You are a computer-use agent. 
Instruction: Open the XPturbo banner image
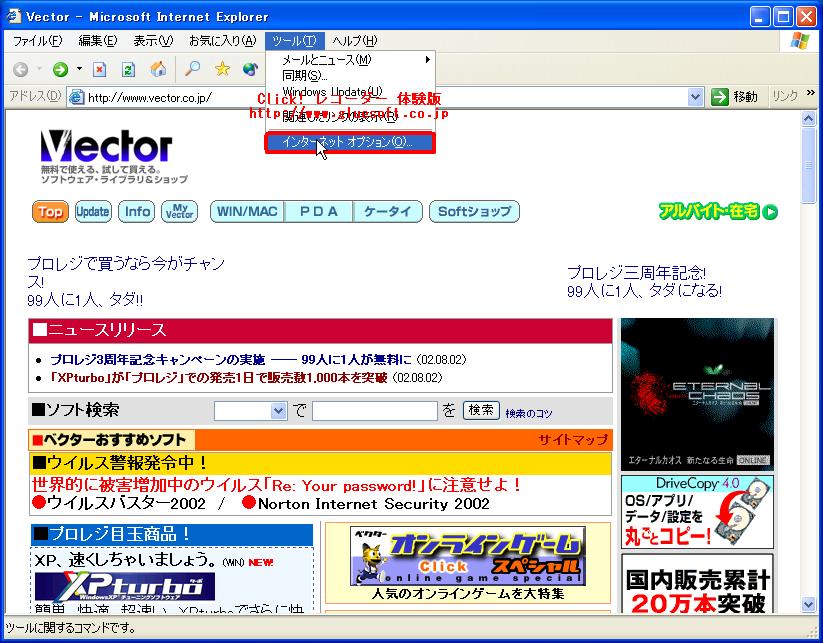[x=125, y=586]
